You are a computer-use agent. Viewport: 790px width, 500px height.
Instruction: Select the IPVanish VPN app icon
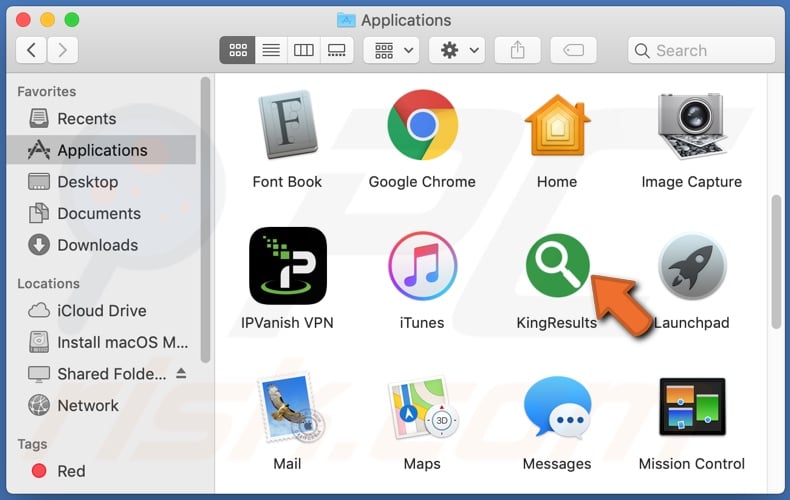288,266
